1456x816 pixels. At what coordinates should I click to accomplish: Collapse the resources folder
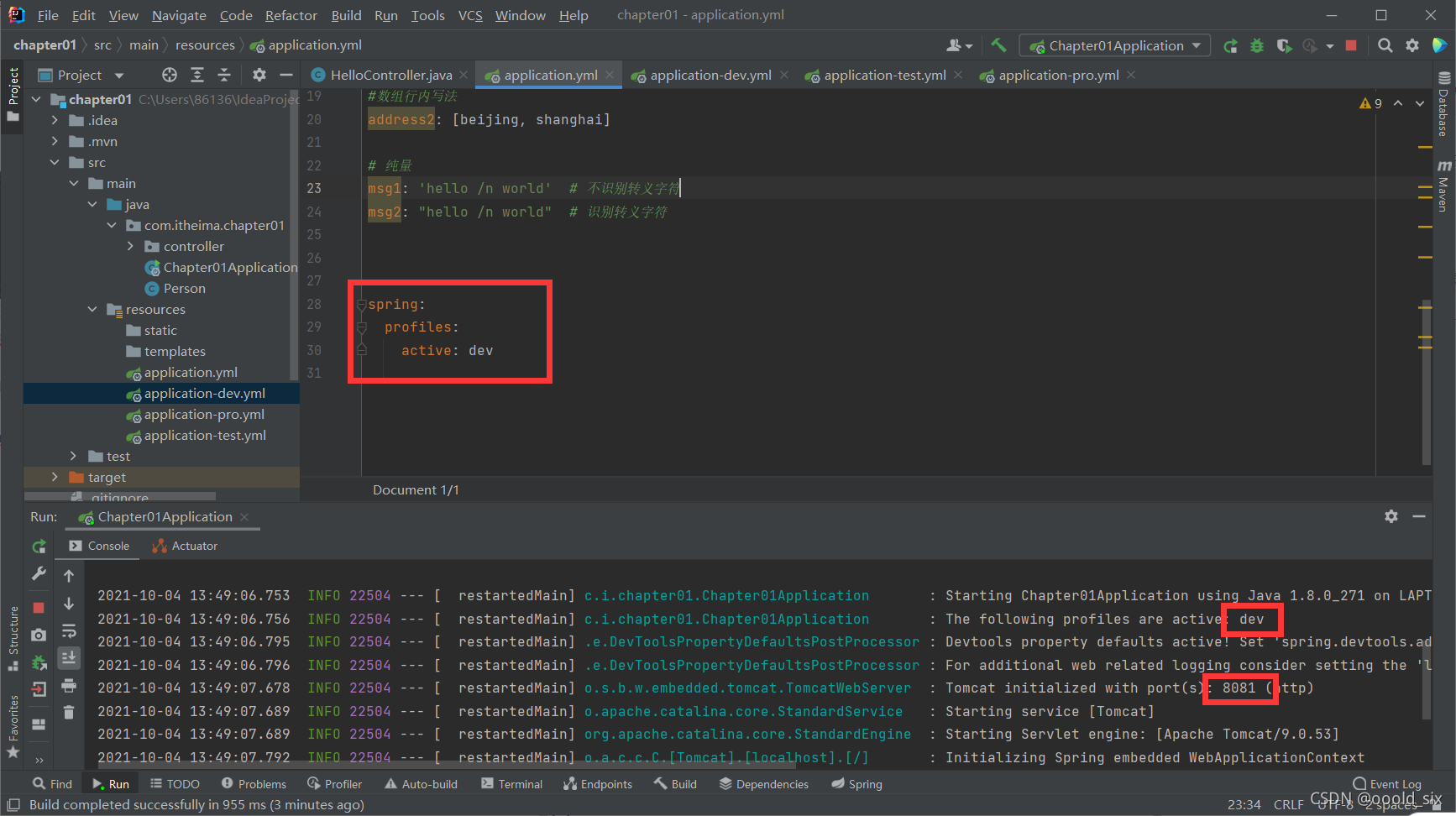pyautogui.click(x=92, y=309)
